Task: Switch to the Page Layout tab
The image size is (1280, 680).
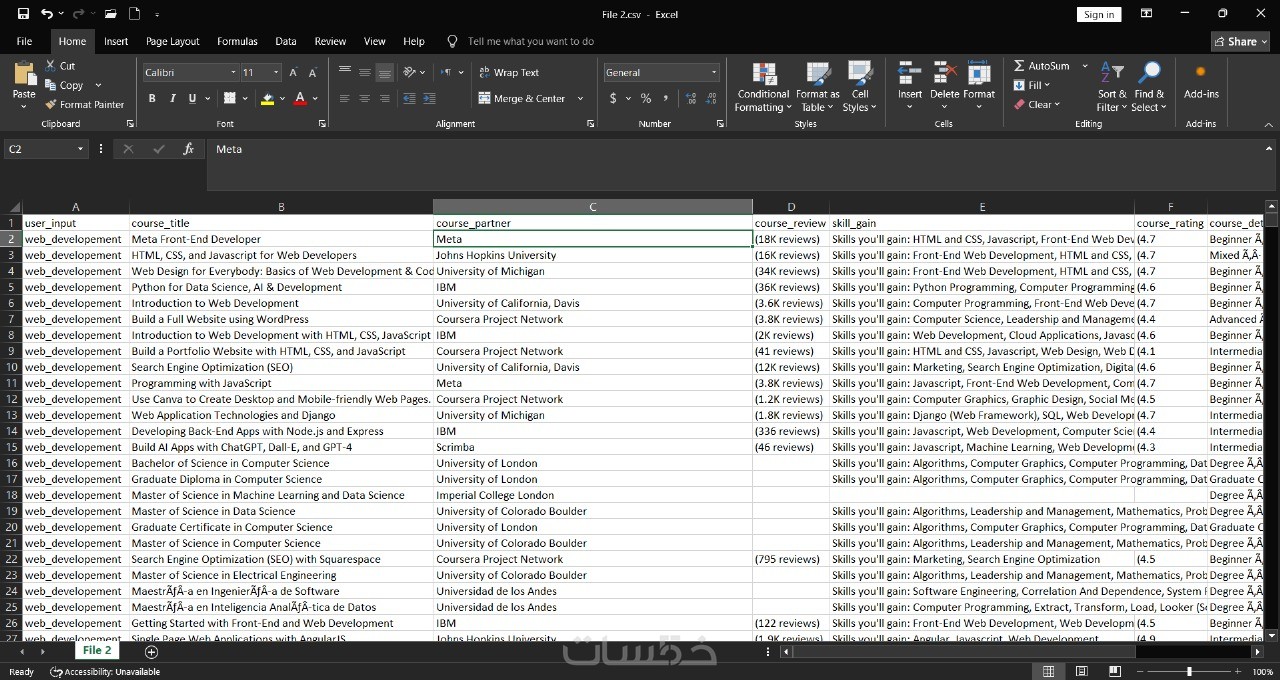Action: [172, 41]
